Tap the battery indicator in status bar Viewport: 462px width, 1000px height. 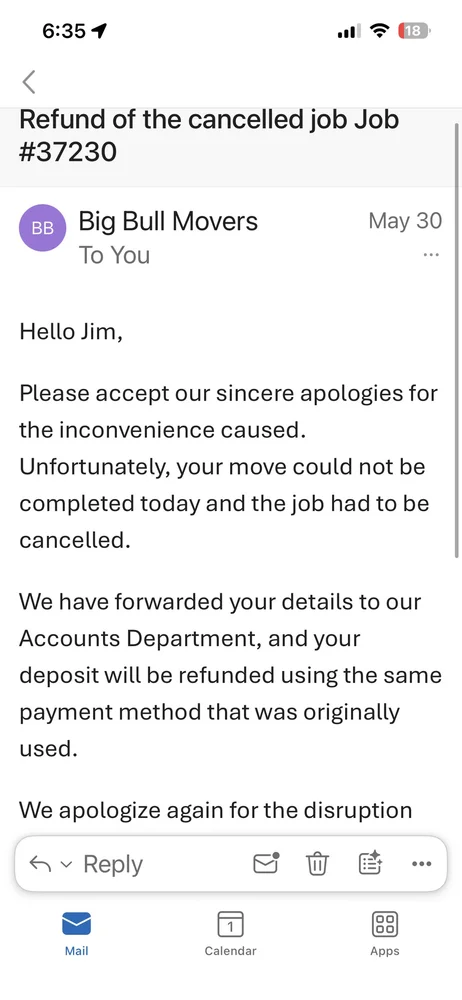[x=413, y=30]
